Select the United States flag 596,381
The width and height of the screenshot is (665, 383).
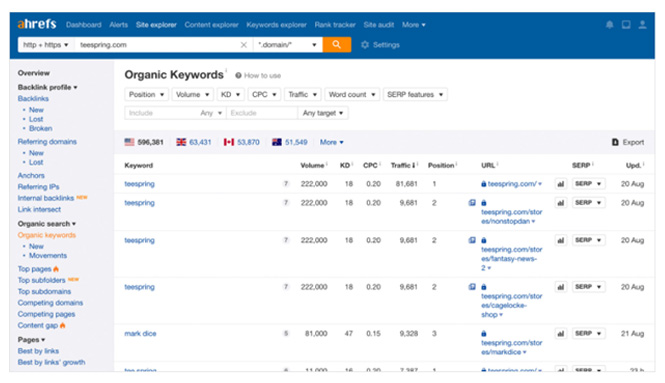click(144, 142)
